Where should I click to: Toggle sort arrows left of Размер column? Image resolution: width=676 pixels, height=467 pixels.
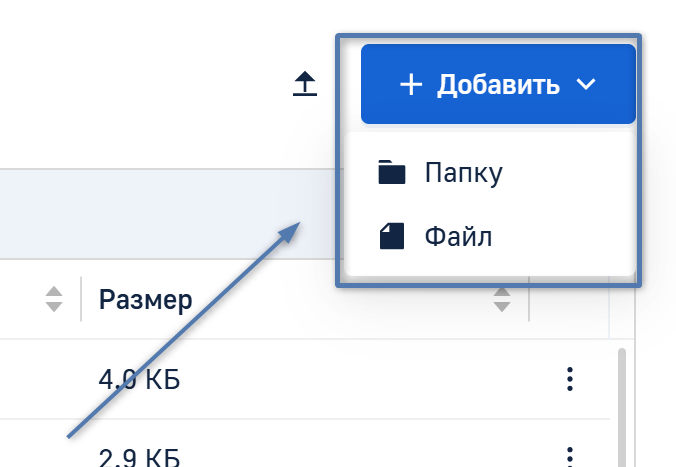pos(54,298)
